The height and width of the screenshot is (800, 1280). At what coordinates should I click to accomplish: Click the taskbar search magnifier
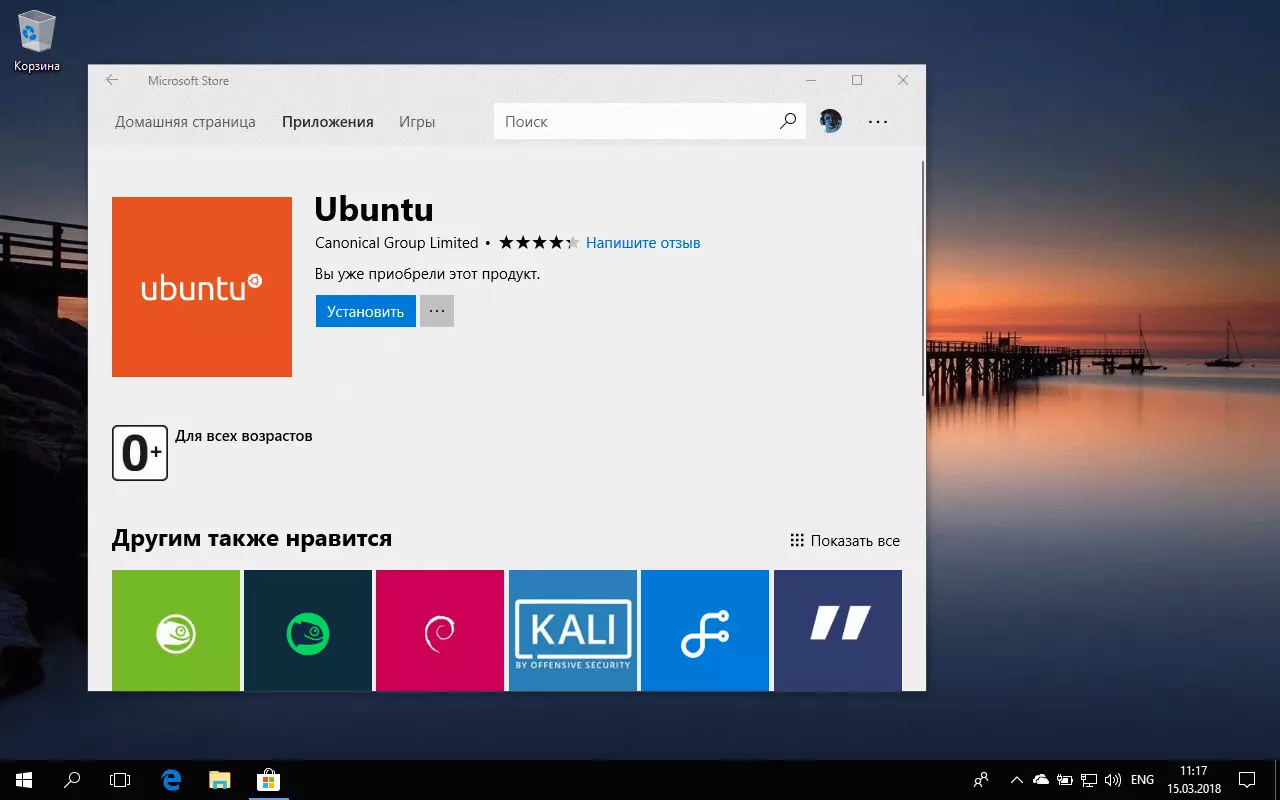[x=72, y=780]
